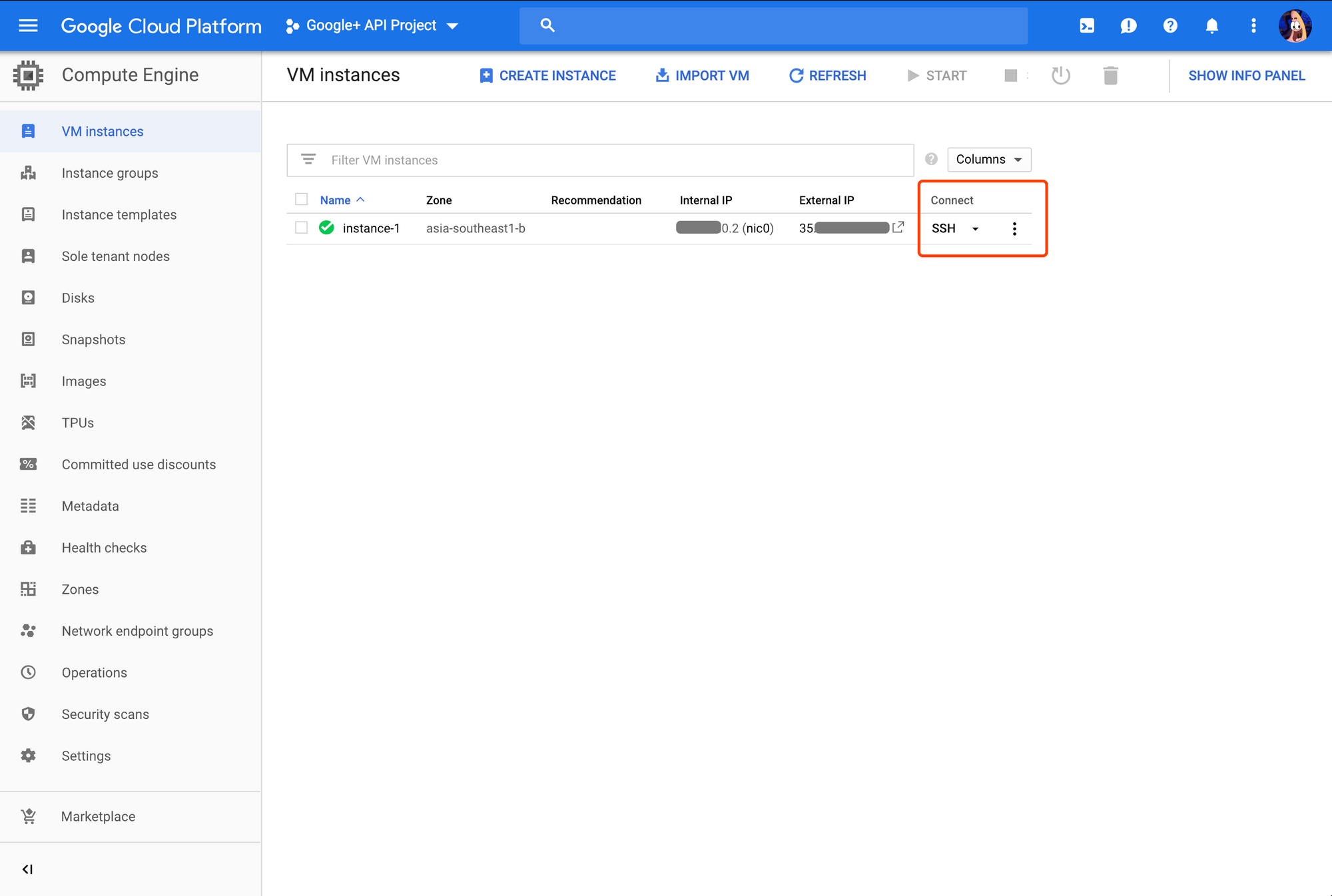Expand the SSH connect dropdown arrow

point(975,229)
